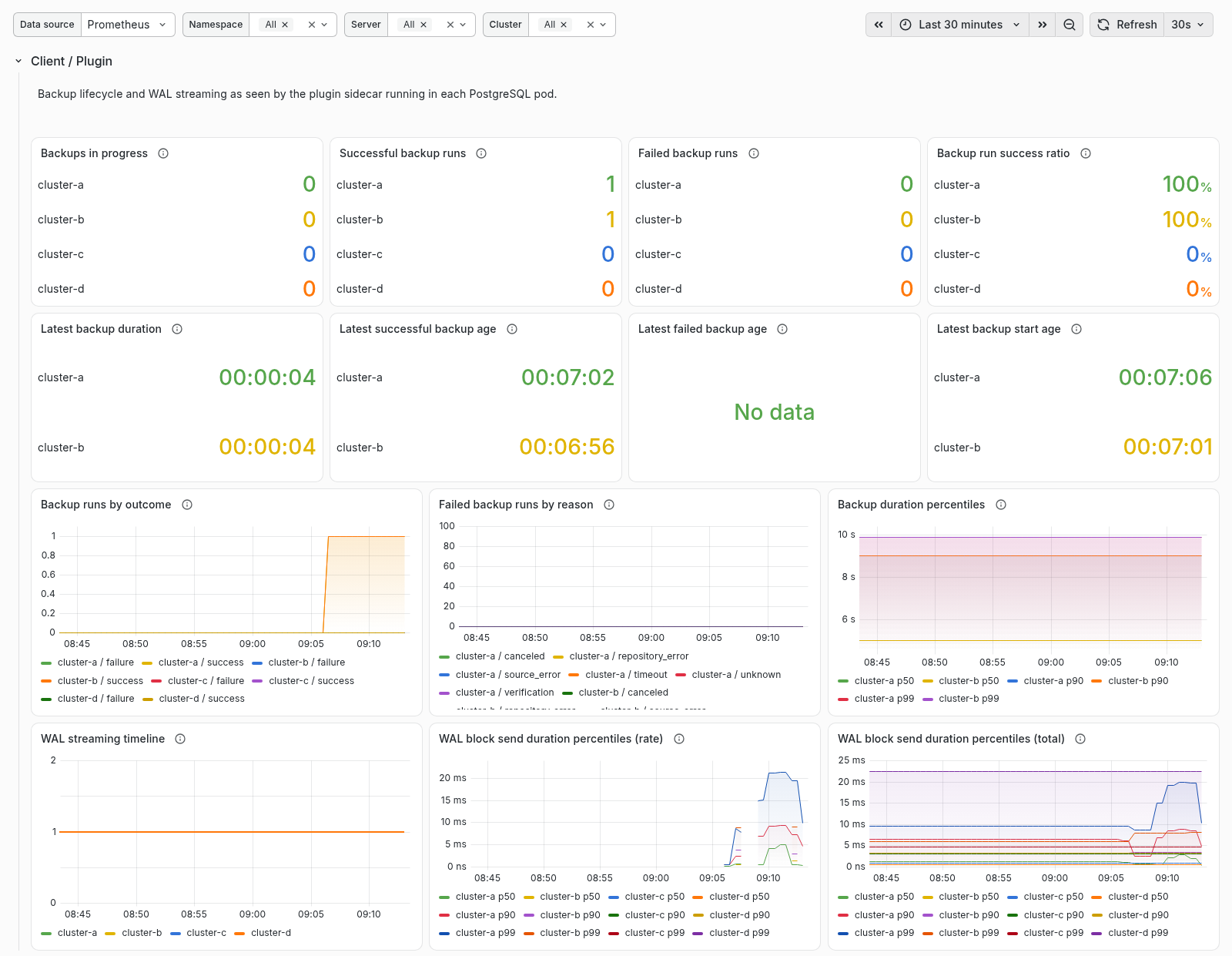This screenshot has width=1232, height=956.
Task: Open the Namespace filter dropdown arrow
Action: (324, 25)
